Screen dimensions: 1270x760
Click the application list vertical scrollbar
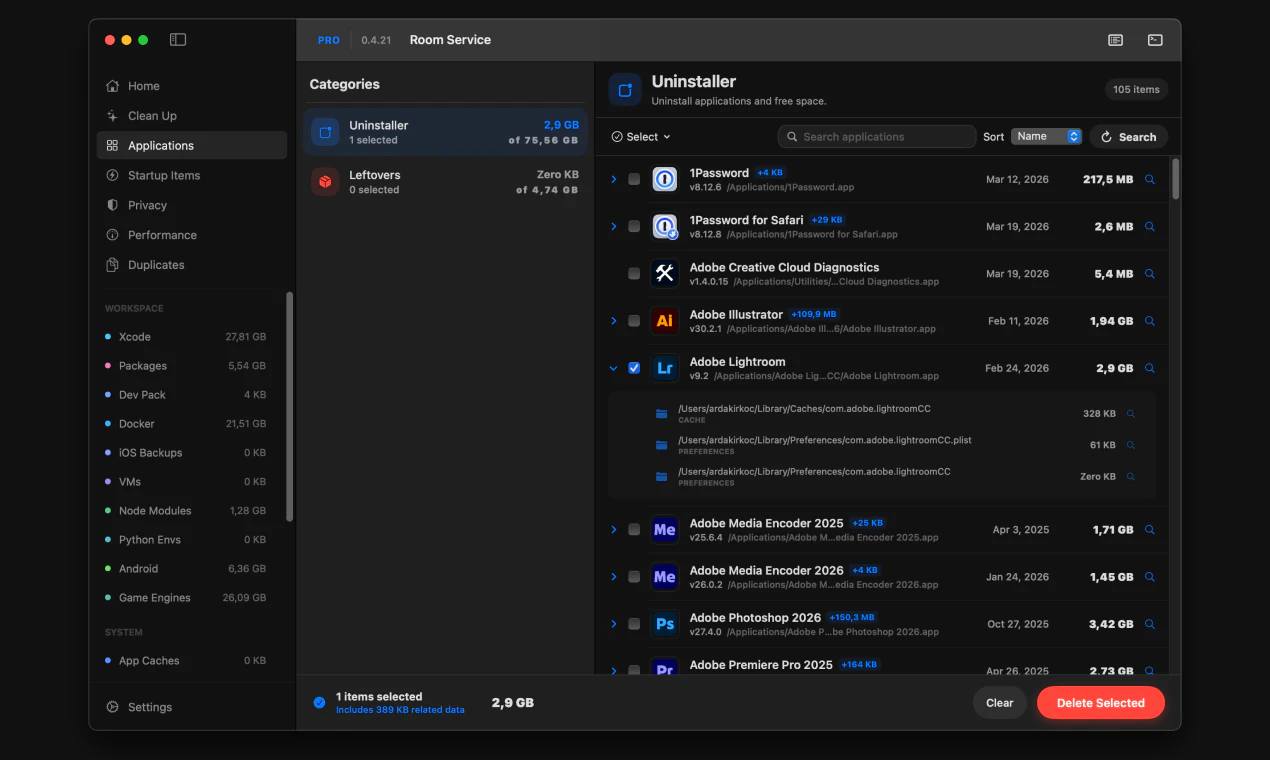[x=1175, y=180]
